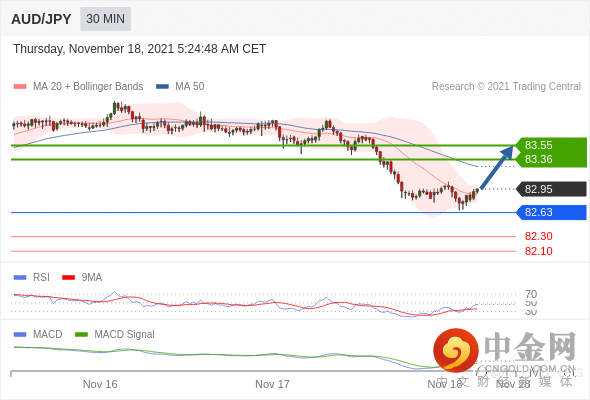Open the Trading Central research credit
590x400 pixels.
[506, 87]
